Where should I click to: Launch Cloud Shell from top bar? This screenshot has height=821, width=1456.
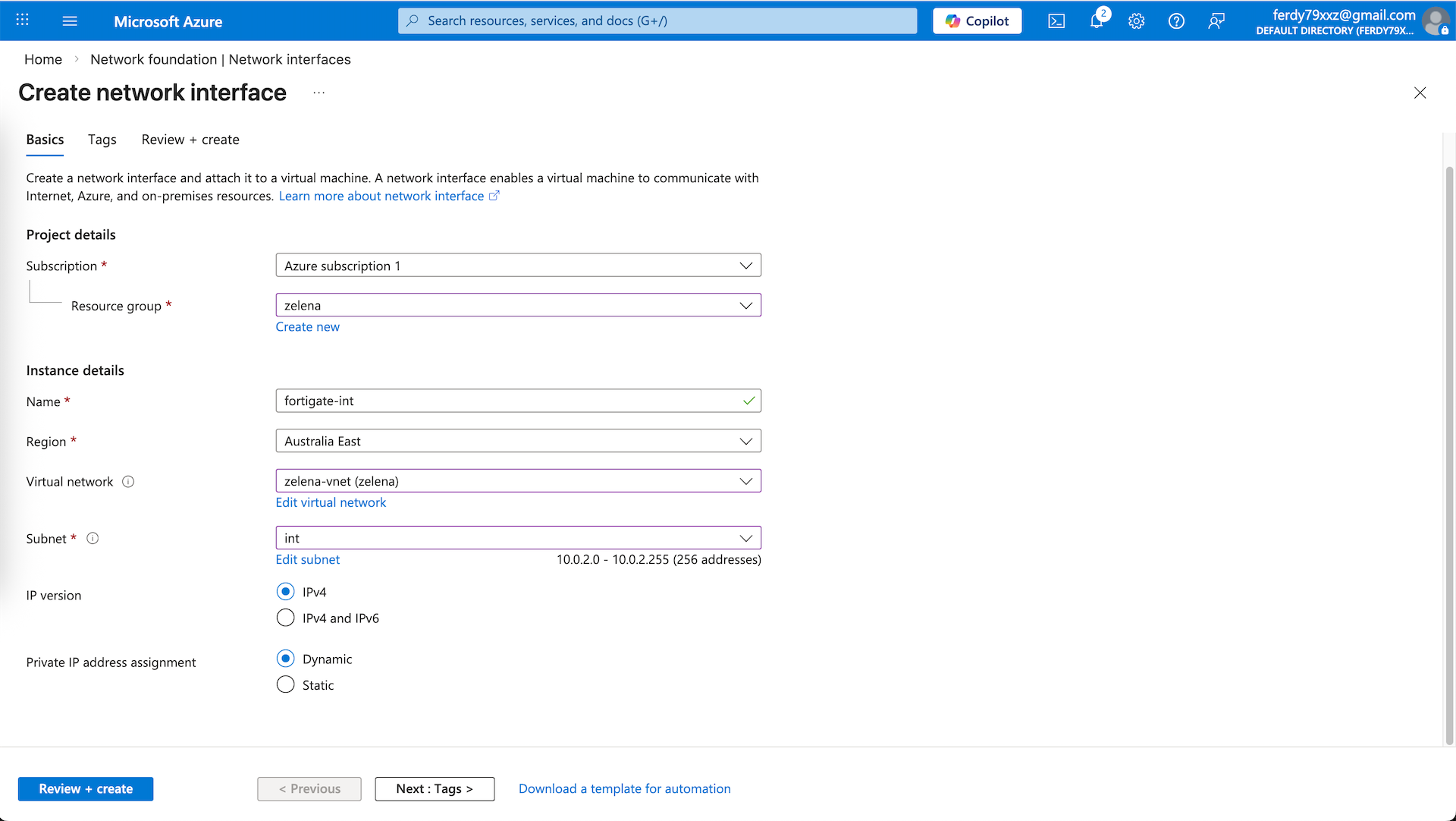(x=1056, y=21)
